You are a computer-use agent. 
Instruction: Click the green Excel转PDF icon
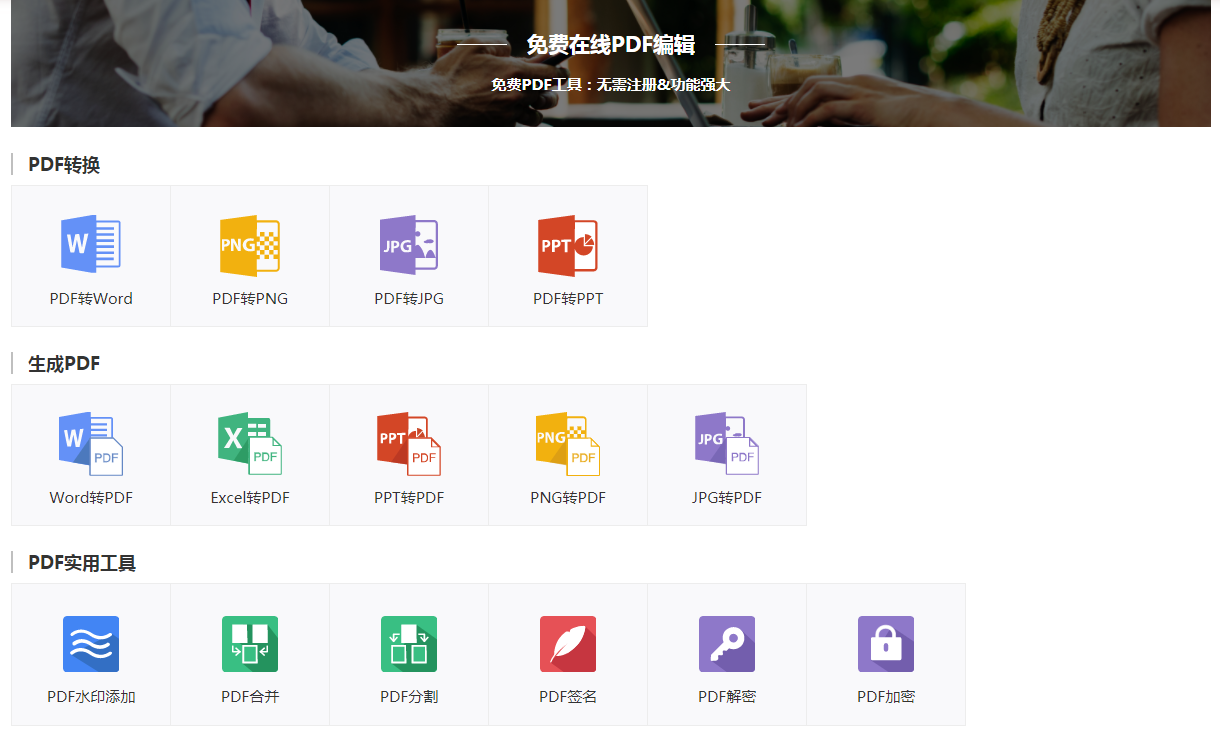[x=250, y=443]
